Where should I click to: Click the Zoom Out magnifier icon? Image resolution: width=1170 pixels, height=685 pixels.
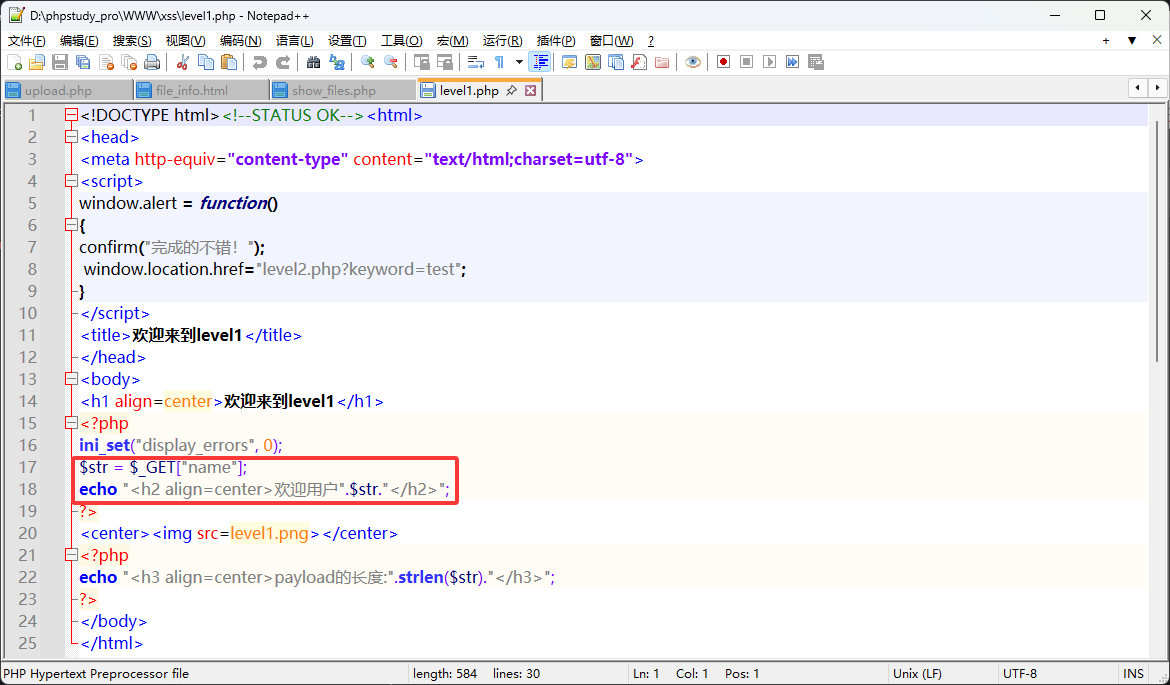click(x=390, y=62)
